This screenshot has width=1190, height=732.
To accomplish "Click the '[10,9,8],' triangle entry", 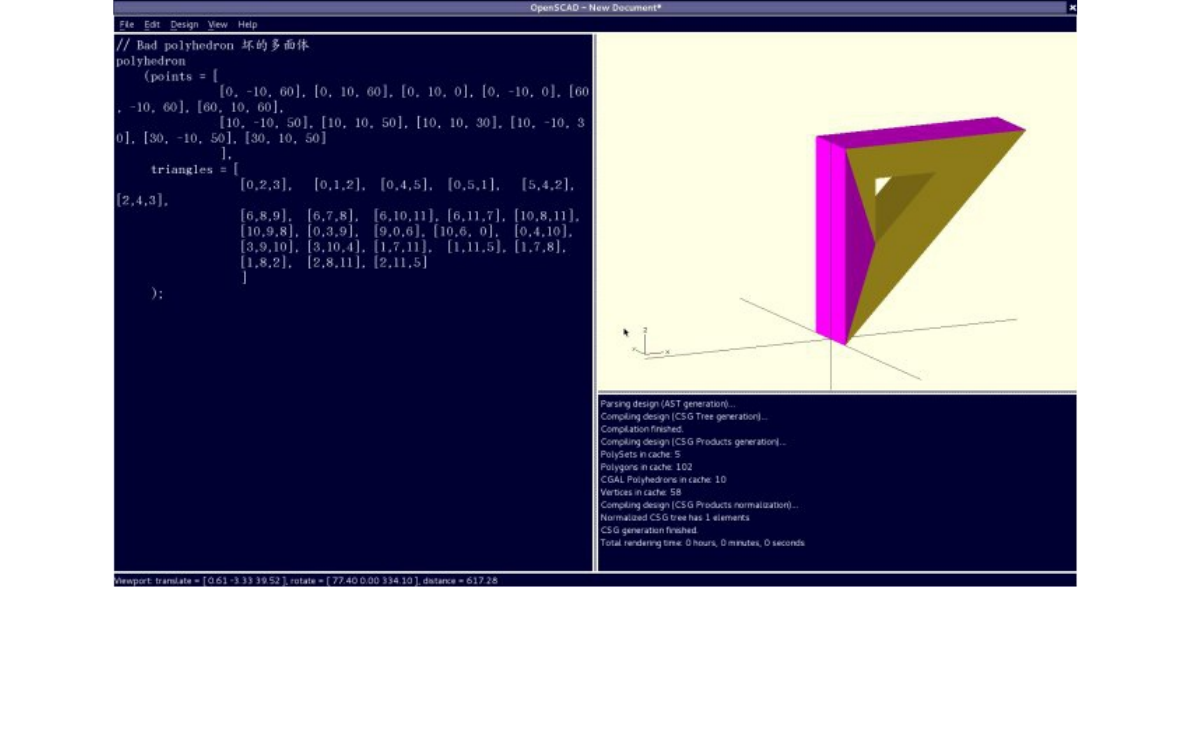I will [x=269, y=231].
